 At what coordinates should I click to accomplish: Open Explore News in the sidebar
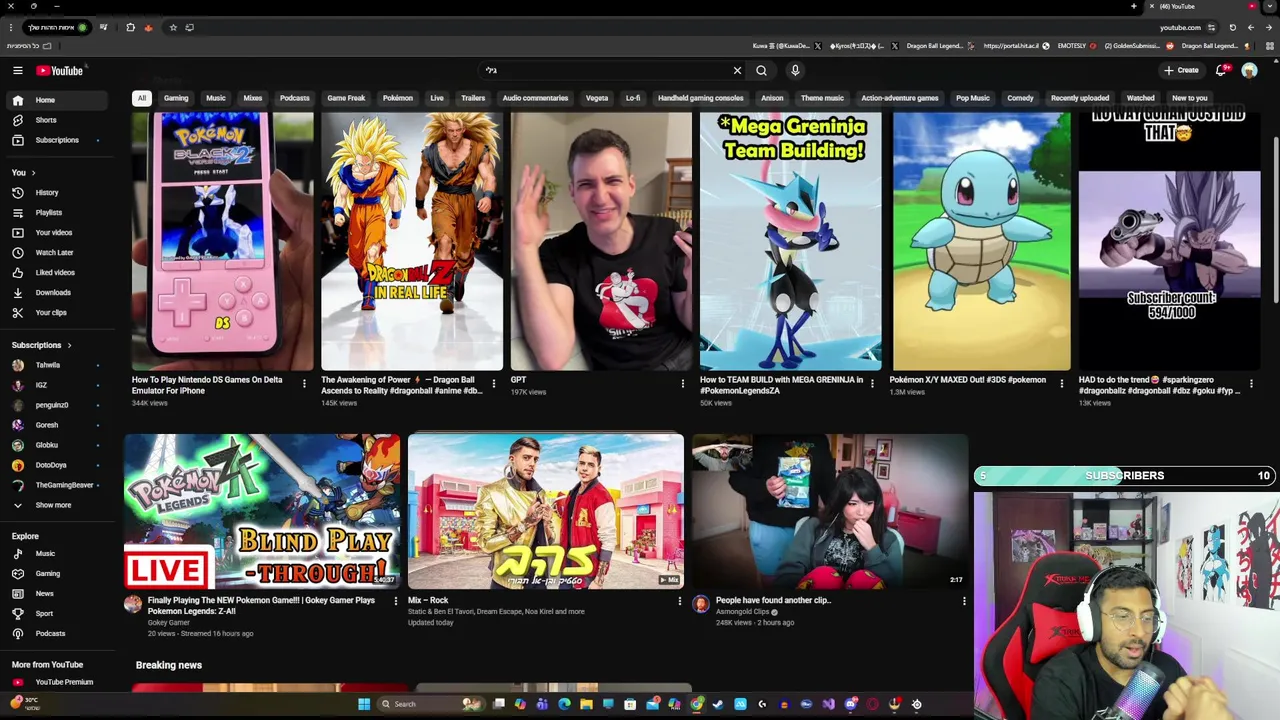55,593
